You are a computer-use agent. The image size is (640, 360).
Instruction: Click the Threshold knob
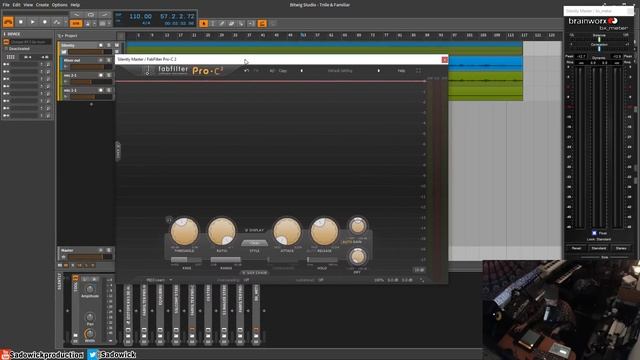[x=184, y=231]
